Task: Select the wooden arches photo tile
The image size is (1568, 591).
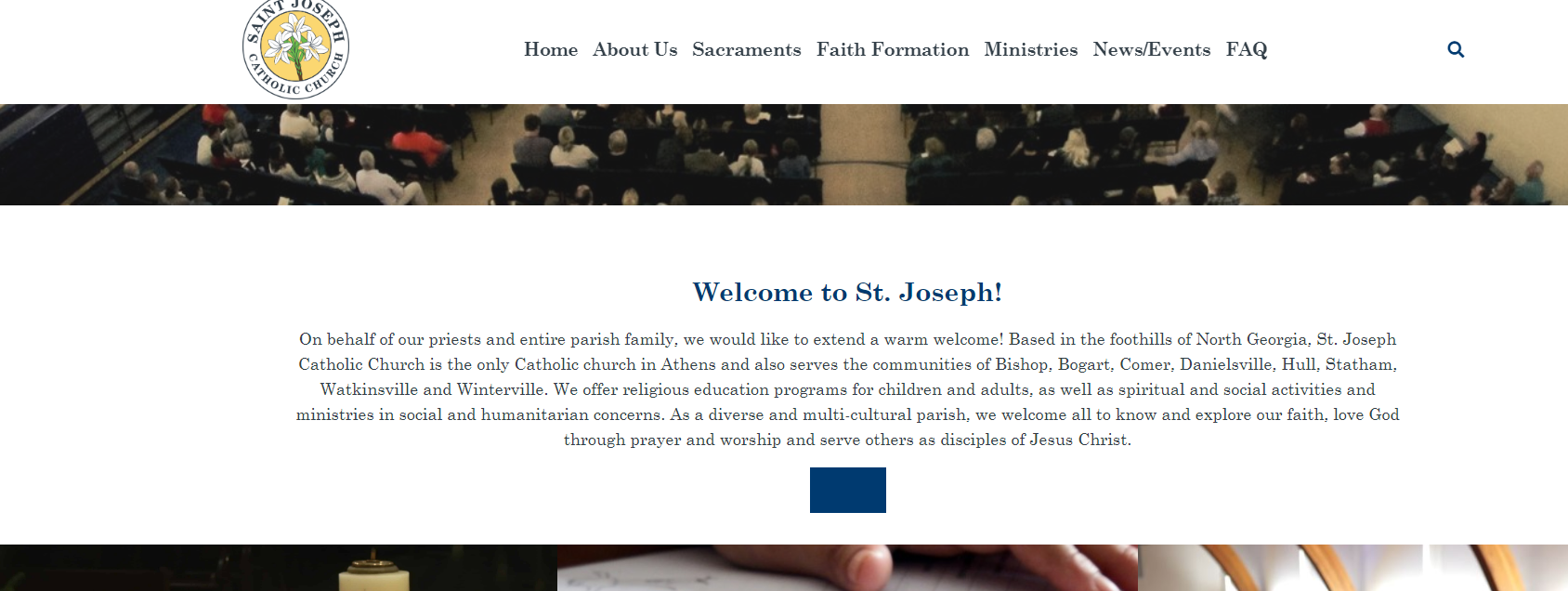Action: coord(1352,568)
